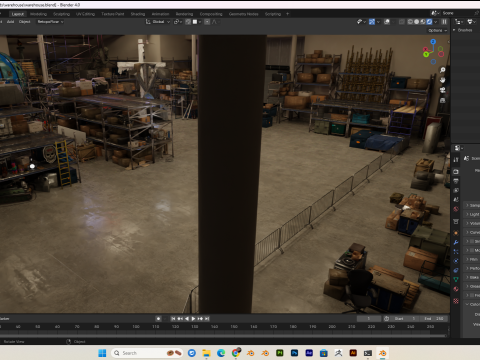Image resolution: width=480 pixels, height=360 pixels.
Task: Click the Start frame field
Action: tap(404, 319)
